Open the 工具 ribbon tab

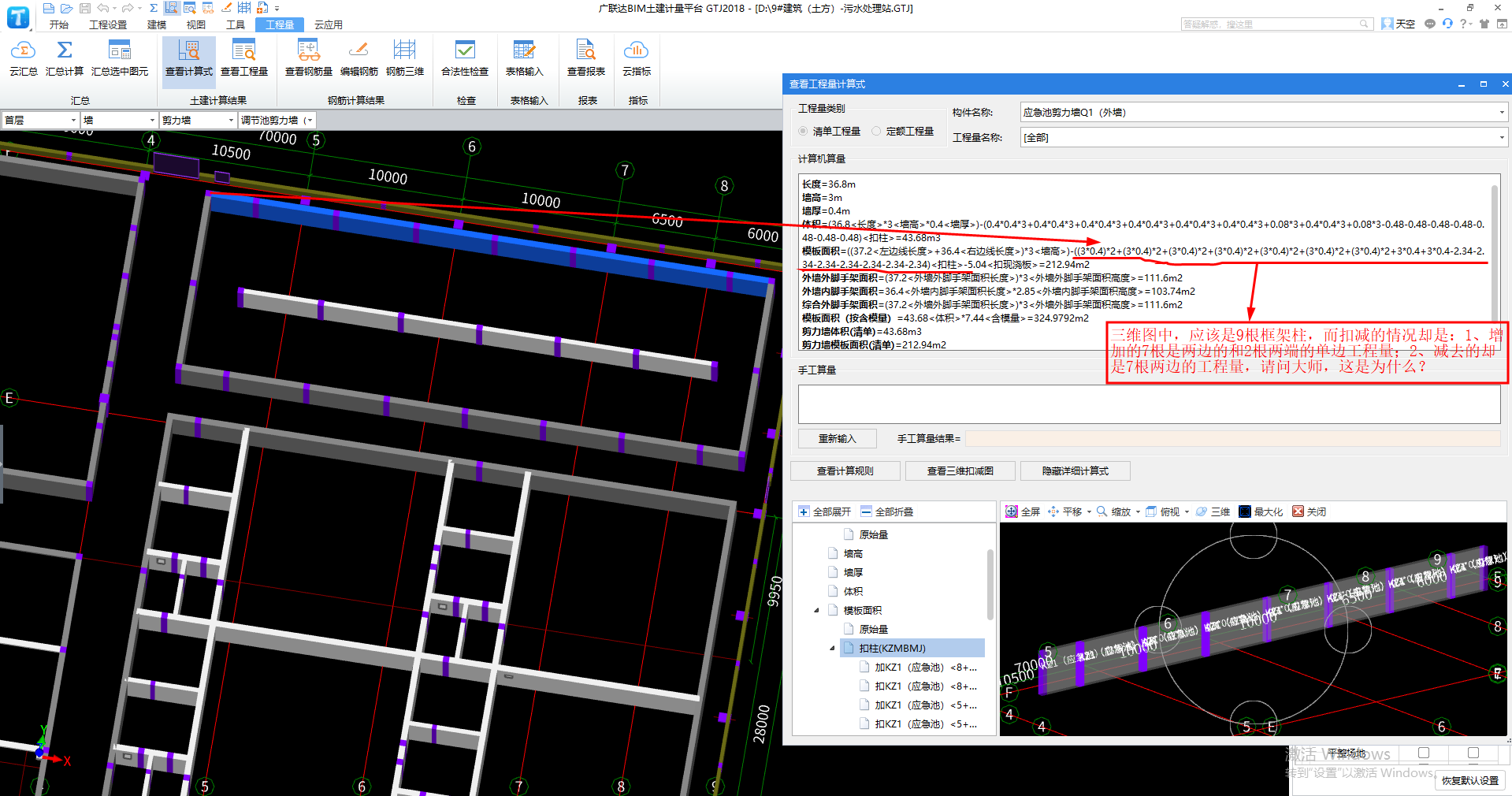pyautogui.click(x=236, y=24)
